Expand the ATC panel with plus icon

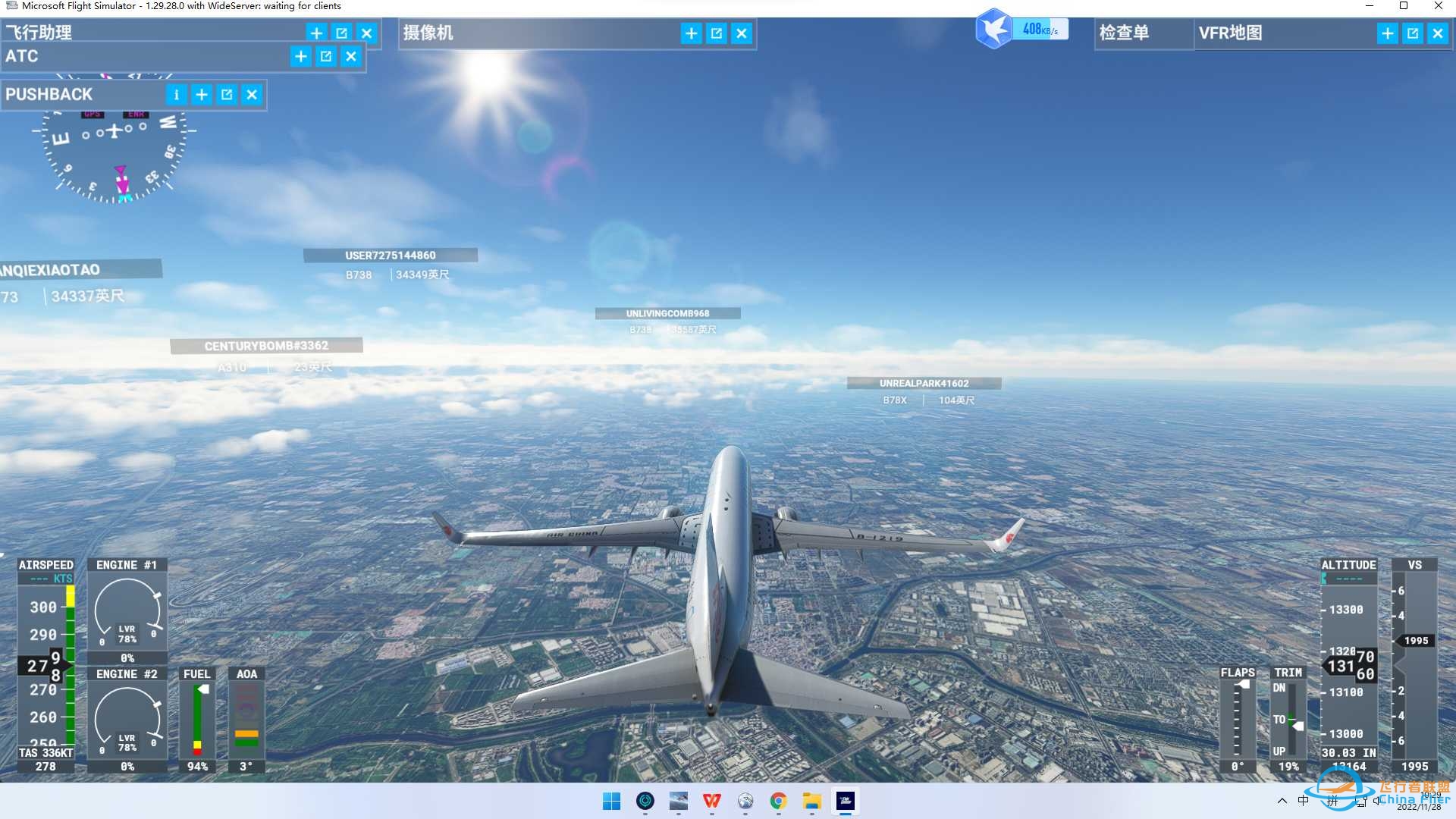pos(301,56)
